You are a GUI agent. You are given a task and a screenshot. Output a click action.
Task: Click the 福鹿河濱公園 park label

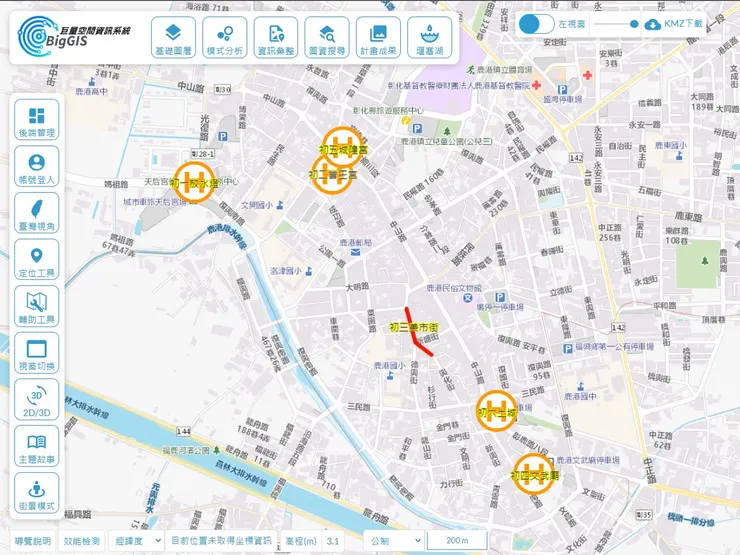(186, 450)
